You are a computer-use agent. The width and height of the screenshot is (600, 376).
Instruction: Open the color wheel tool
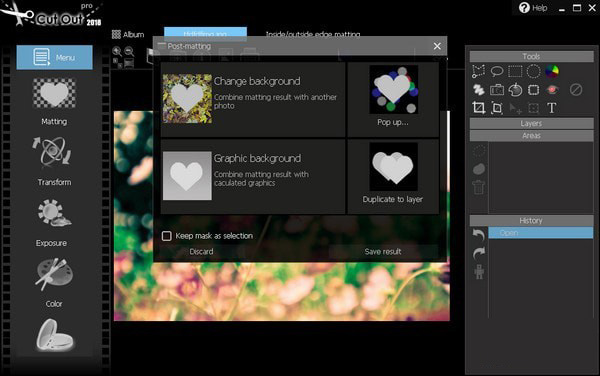pyautogui.click(x=552, y=71)
